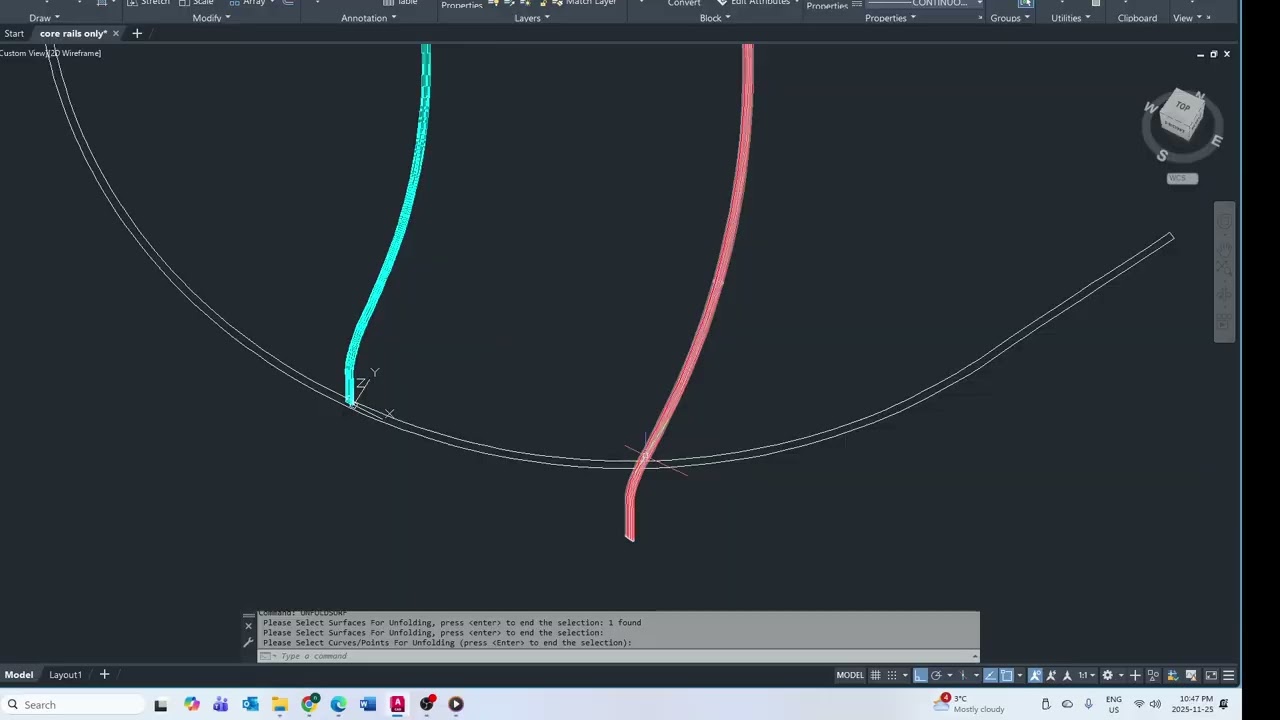Expand the Annotation ribbon panel

(369, 18)
